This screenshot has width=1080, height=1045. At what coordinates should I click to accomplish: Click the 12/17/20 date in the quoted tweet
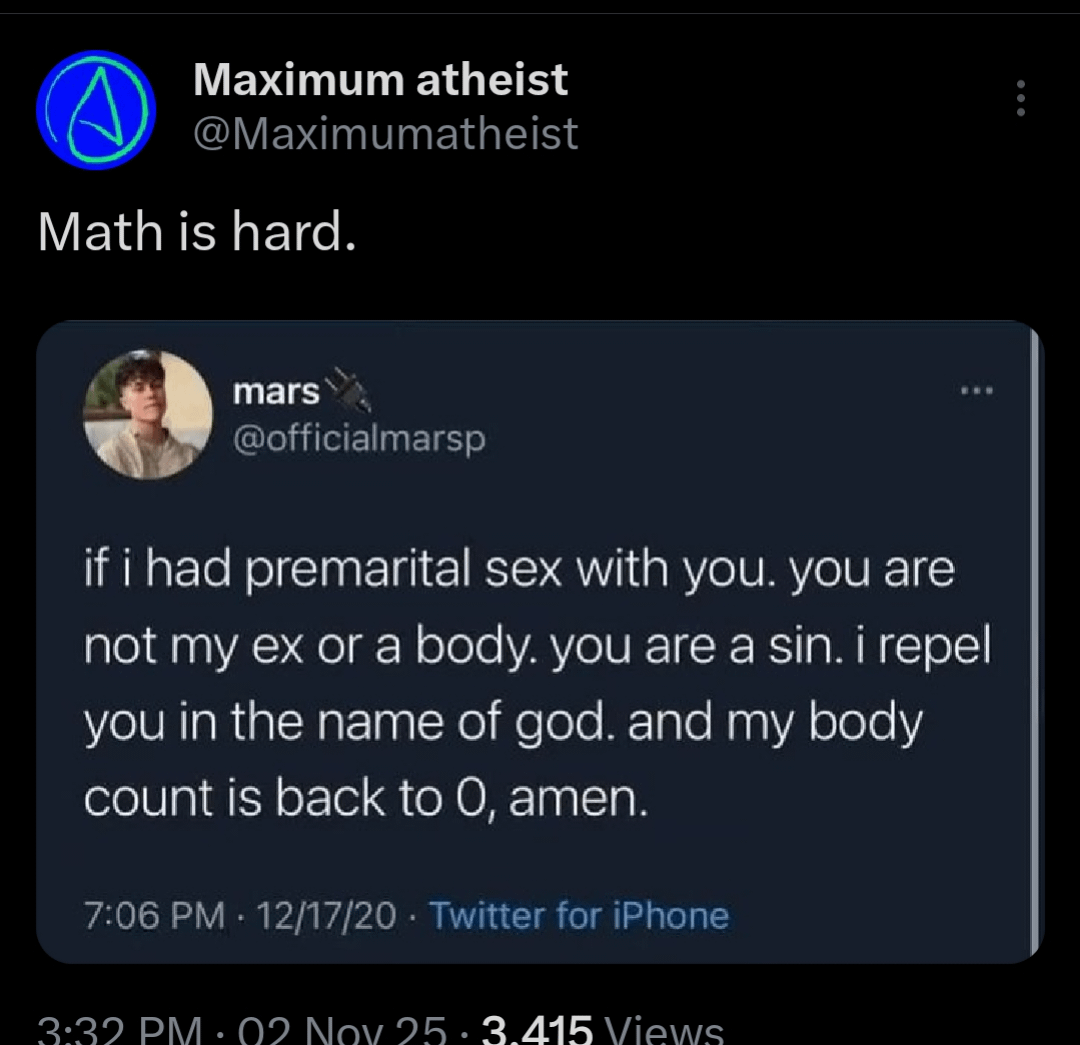tap(326, 915)
